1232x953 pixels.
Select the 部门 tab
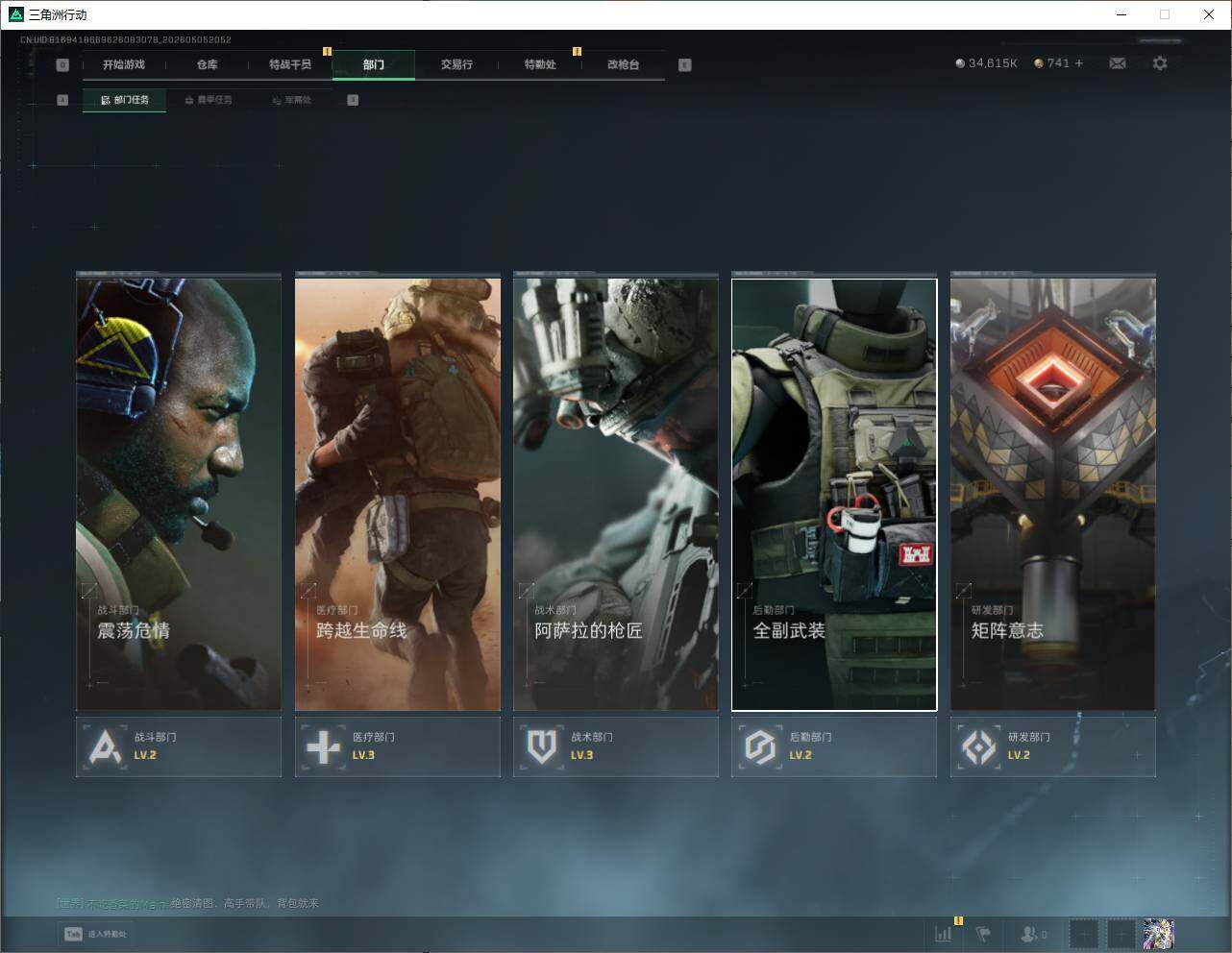374,64
